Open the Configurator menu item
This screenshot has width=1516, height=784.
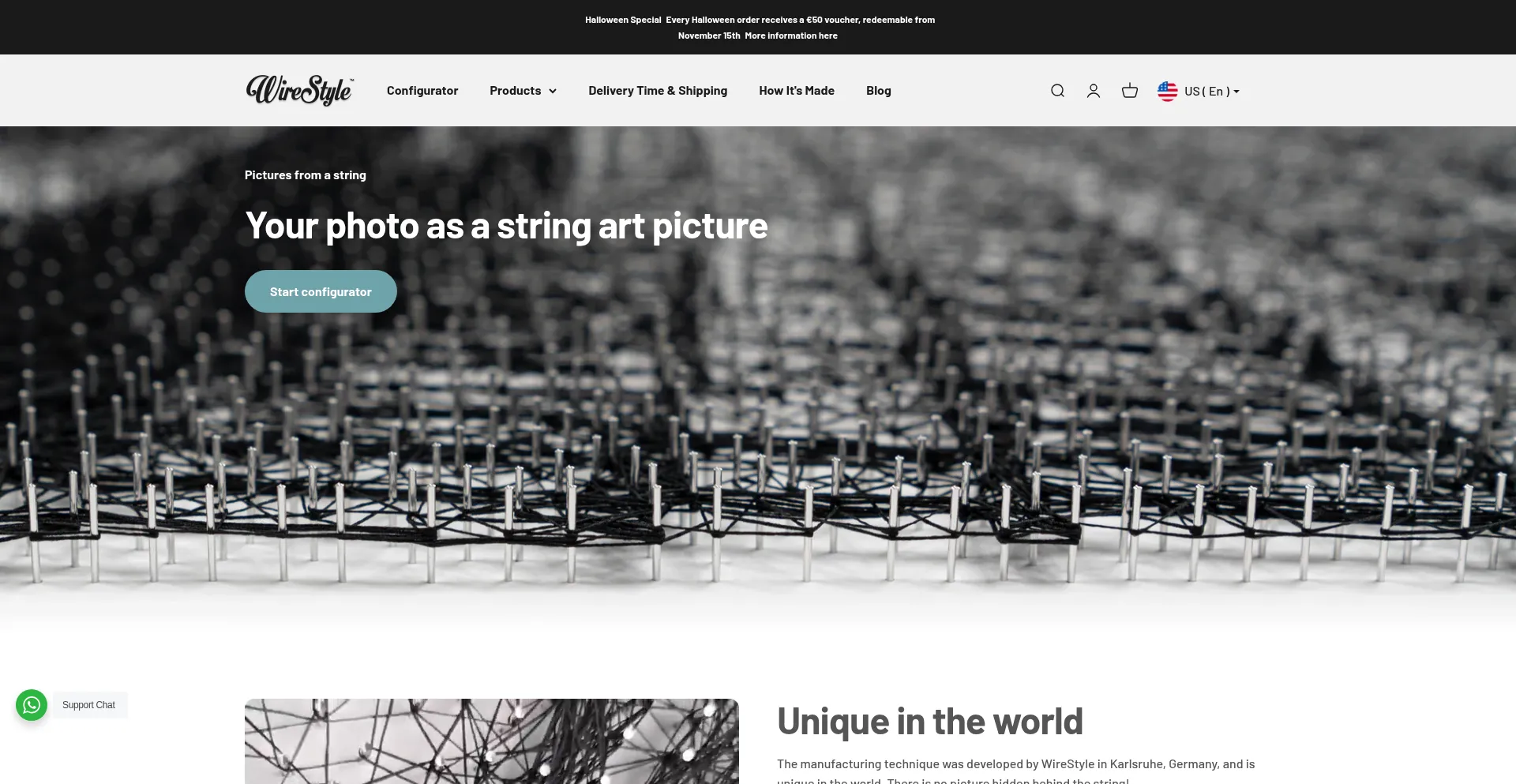[x=422, y=91]
